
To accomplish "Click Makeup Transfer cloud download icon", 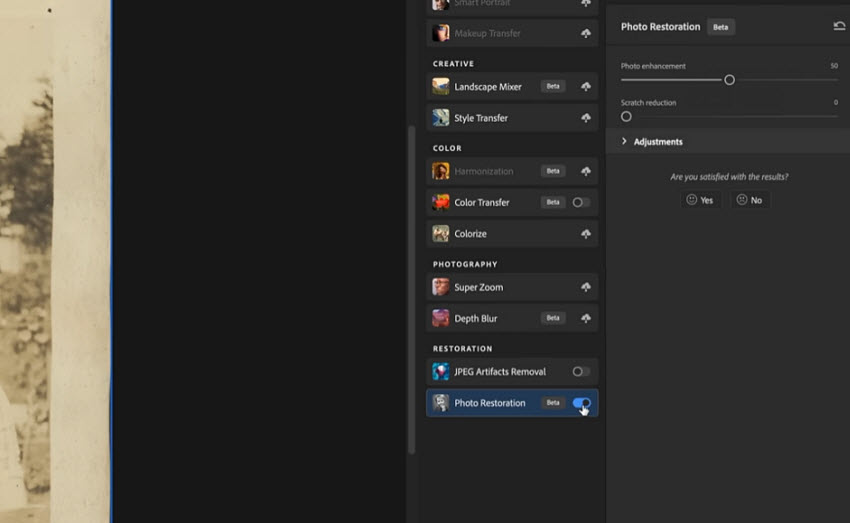I will tap(585, 34).
